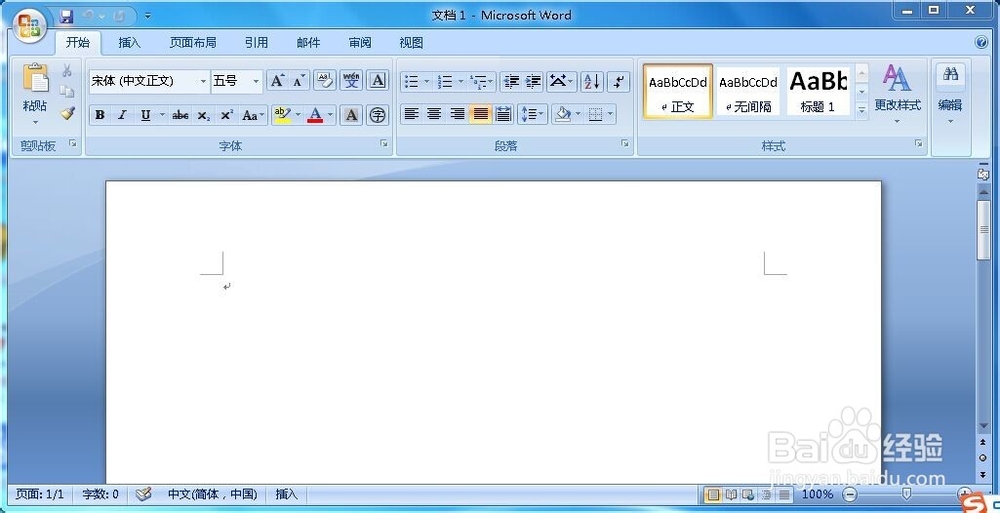This screenshot has height=513, width=1000.
Task: Apply the 标题 1 style
Action: [818, 91]
